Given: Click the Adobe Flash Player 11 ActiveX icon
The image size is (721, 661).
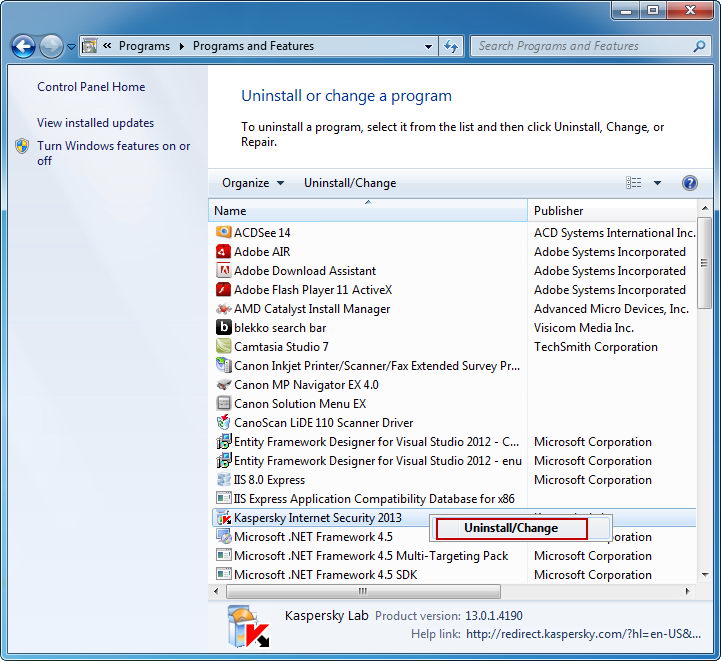Looking at the screenshot, I should tap(223, 290).
